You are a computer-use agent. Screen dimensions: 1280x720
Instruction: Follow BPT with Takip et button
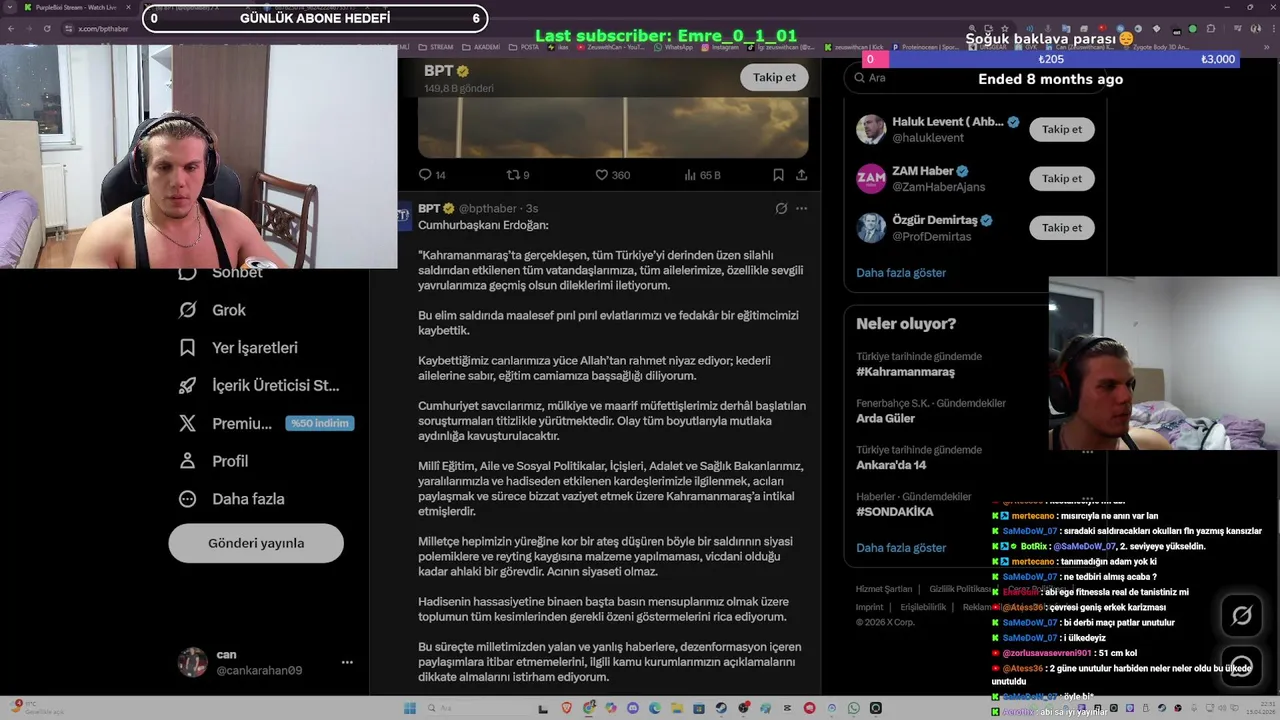click(x=774, y=77)
